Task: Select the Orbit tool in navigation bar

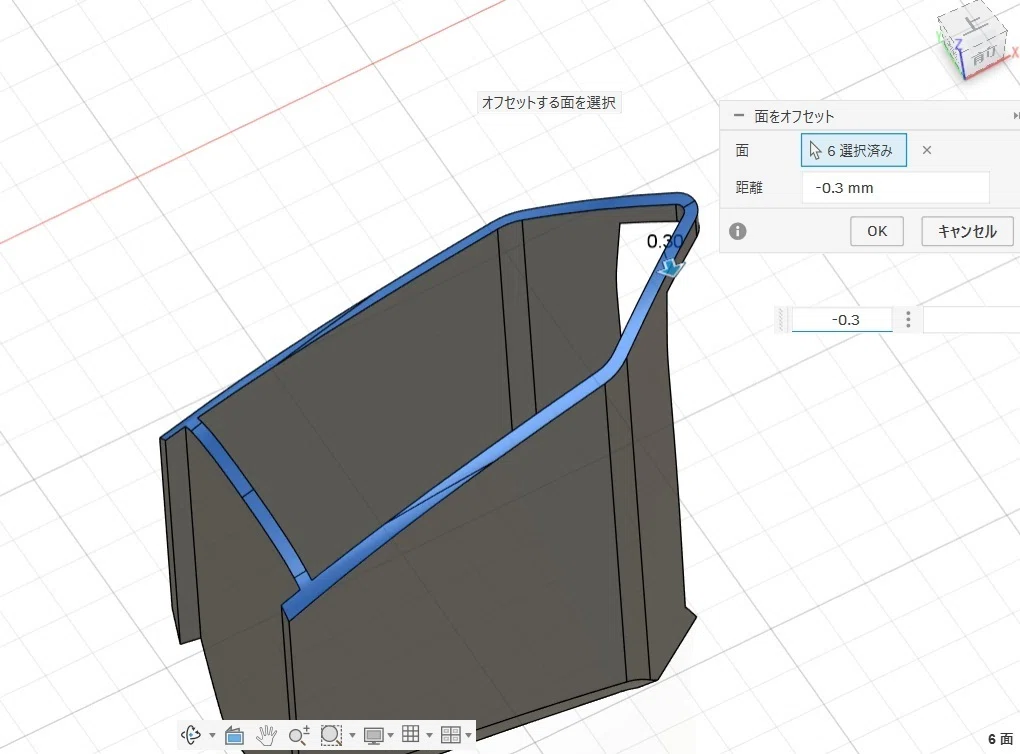Action: coord(191,735)
